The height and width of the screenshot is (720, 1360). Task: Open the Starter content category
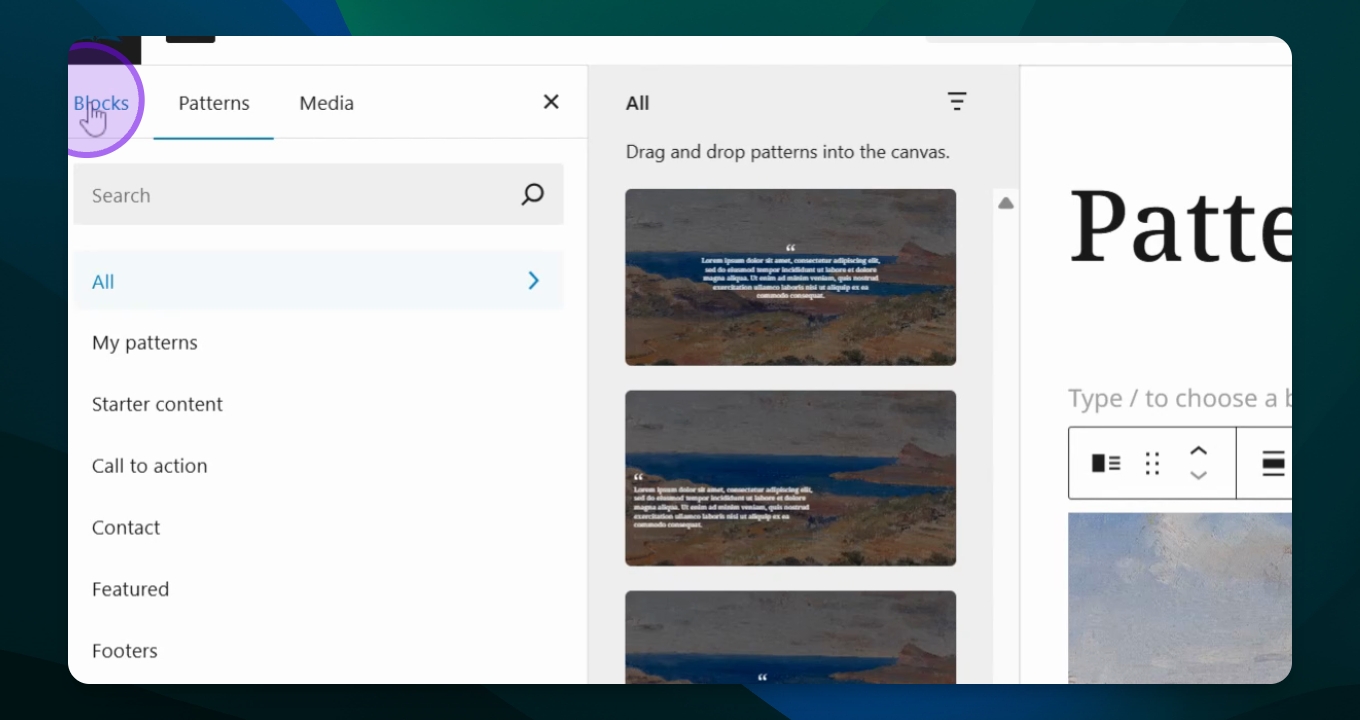(157, 404)
